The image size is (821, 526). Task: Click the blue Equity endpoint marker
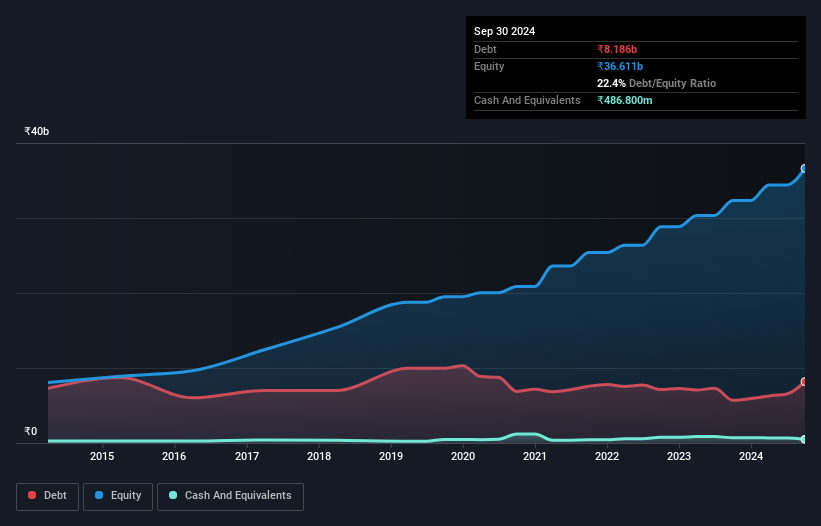coord(804,169)
